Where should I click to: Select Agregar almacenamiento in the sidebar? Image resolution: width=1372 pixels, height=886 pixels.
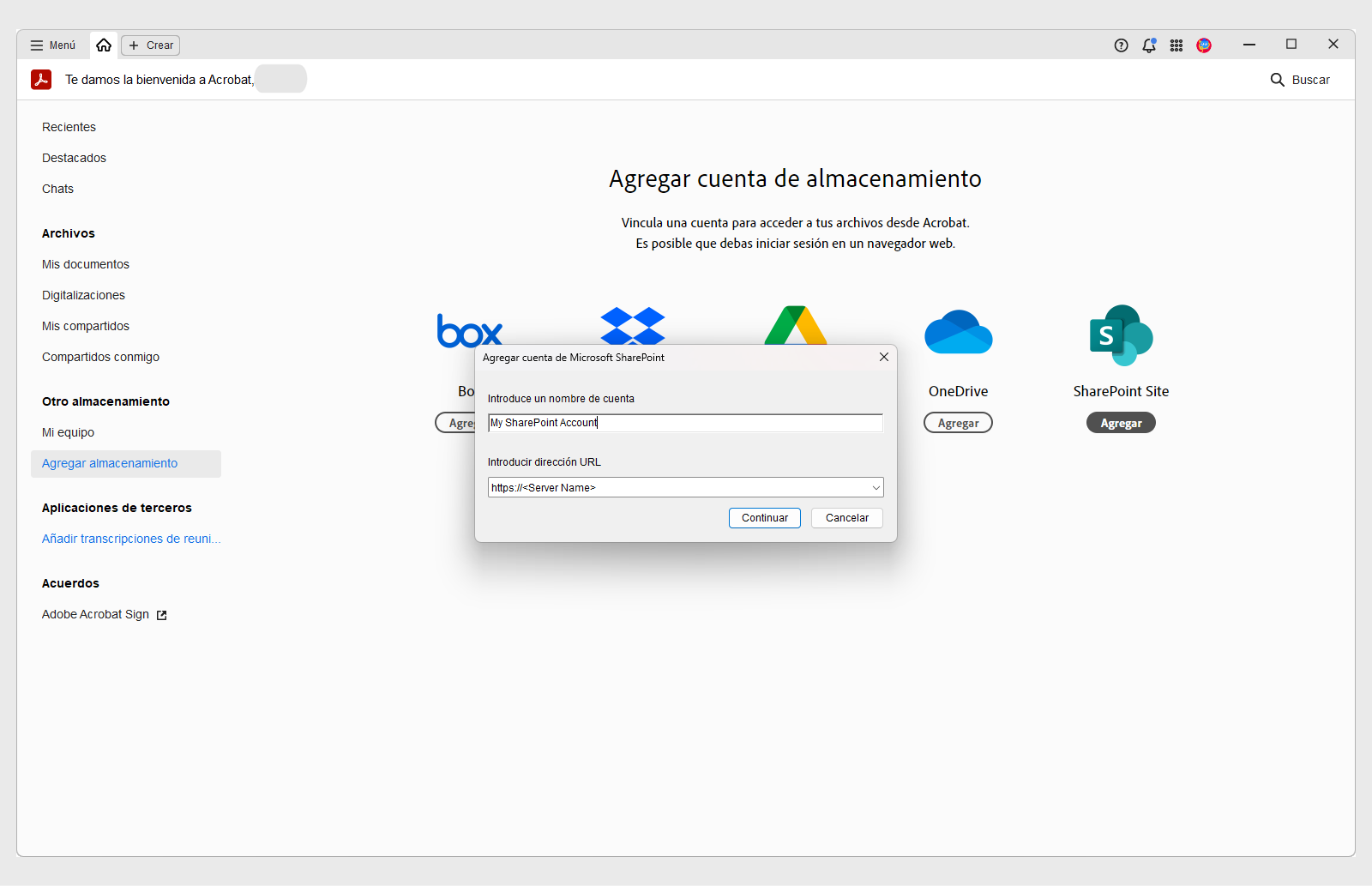109,463
